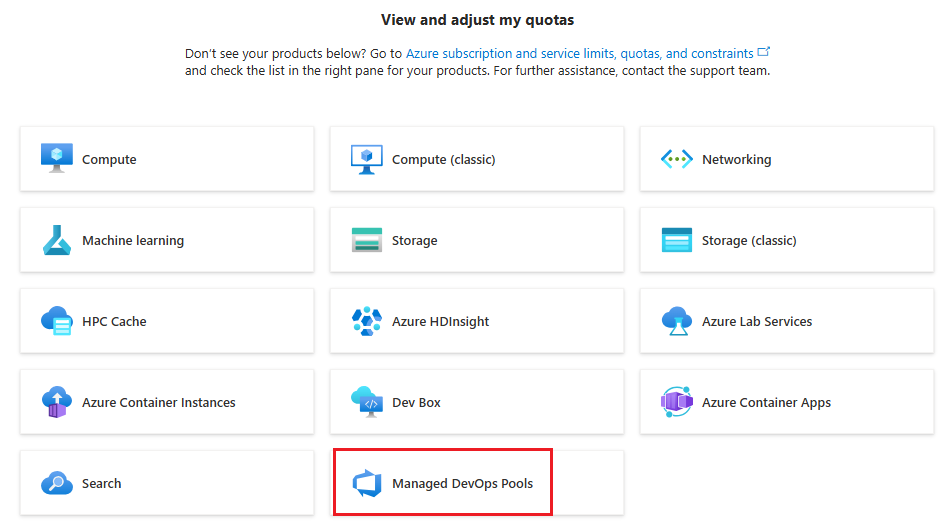Click the Compute monitor icon

tap(57, 159)
